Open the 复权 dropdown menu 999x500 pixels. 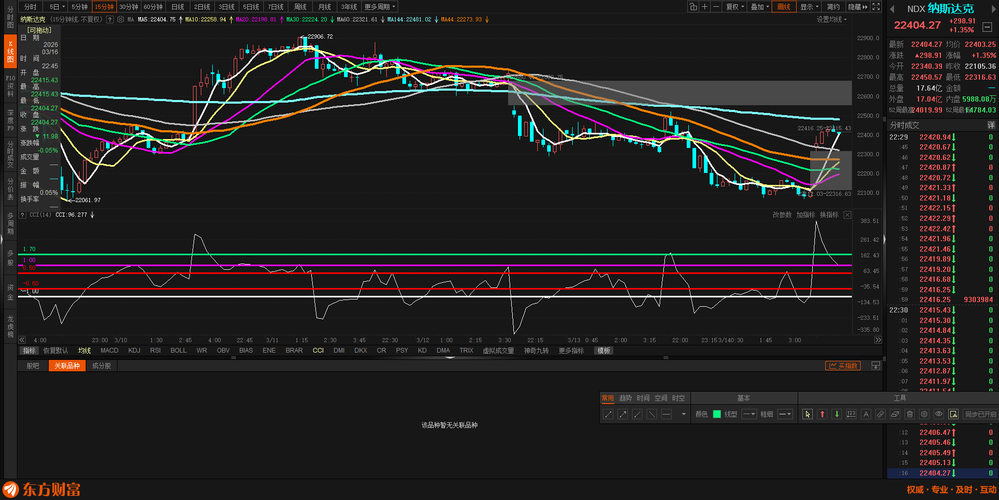point(734,6)
